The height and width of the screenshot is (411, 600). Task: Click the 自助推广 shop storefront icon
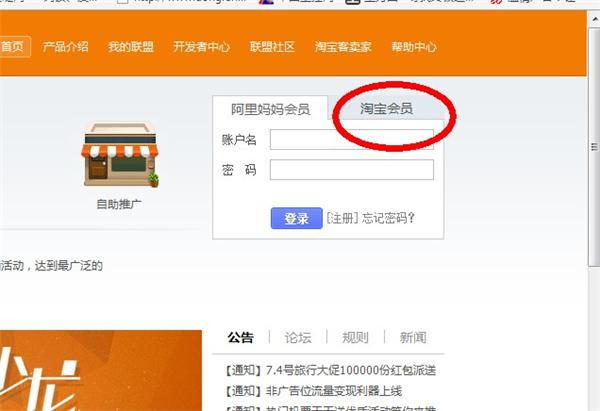[x=120, y=155]
